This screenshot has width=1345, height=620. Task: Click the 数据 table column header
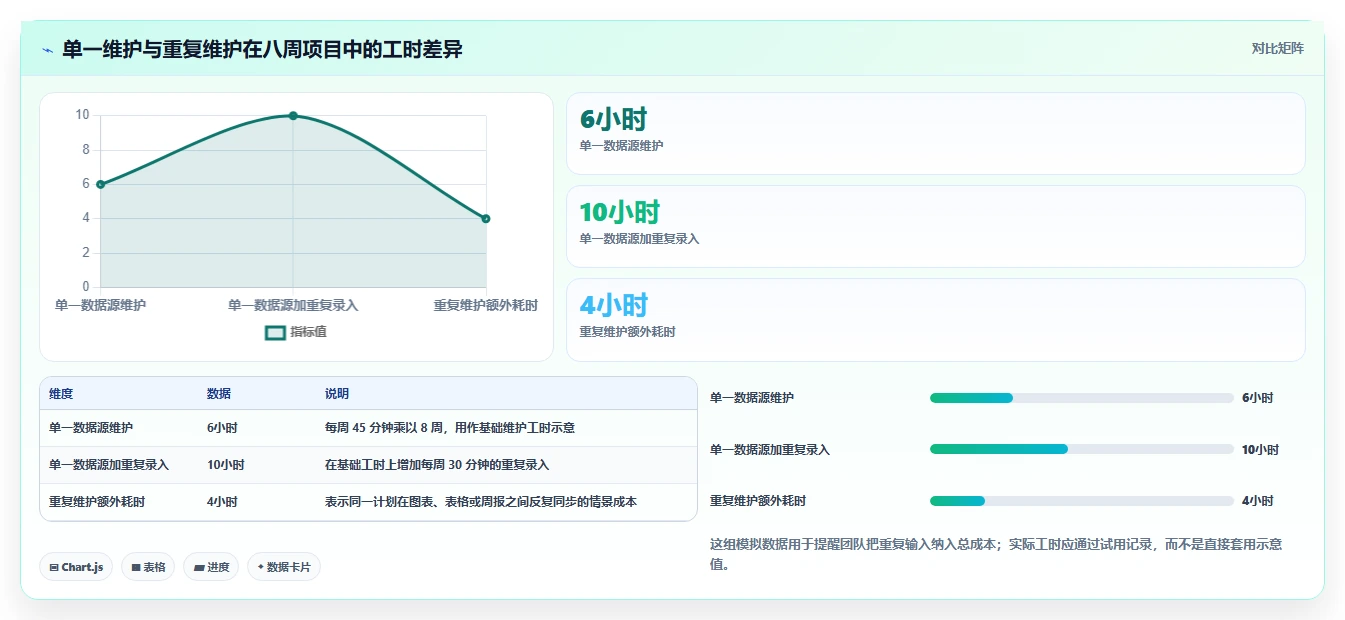(x=219, y=394)
